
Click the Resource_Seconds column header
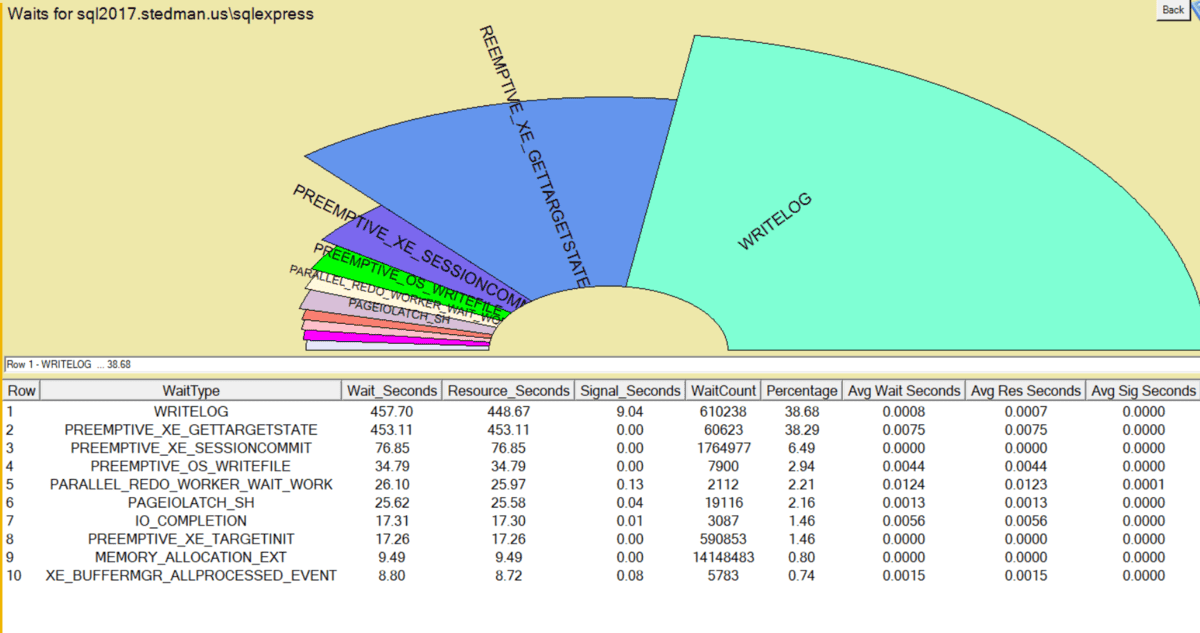pyautogui.click(x=509, y=391)
